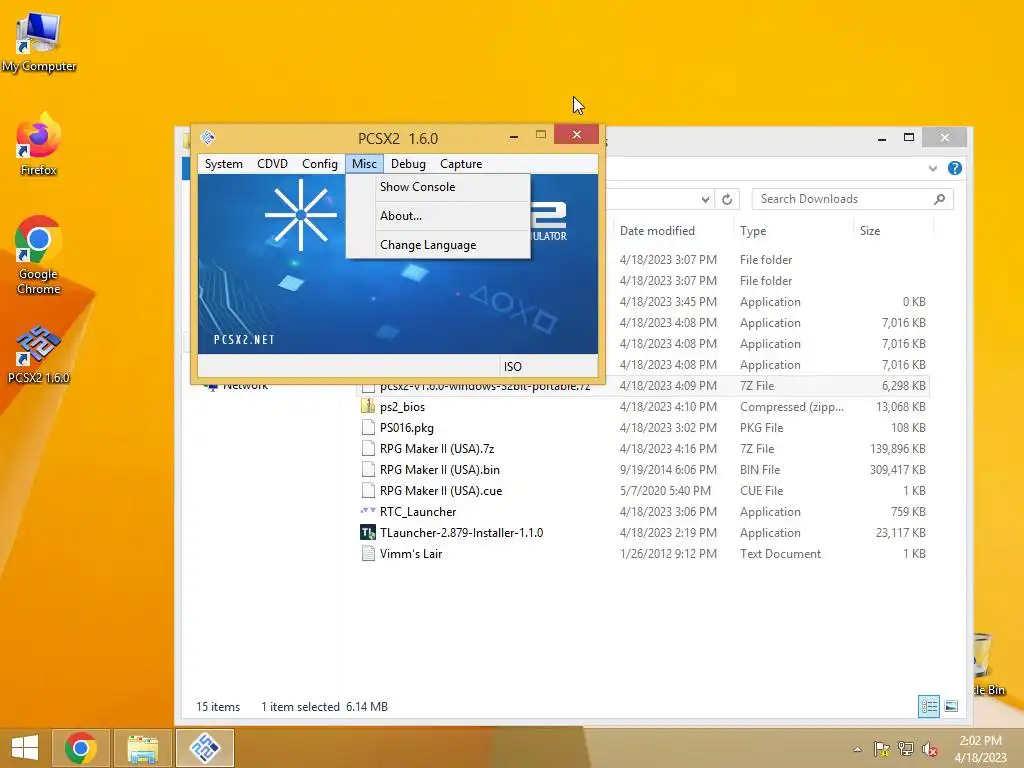Click the ISO status bar field in PCSX2
This screenshot has width=1024, height=768.
pyautogui.click(x=549, y=366)
